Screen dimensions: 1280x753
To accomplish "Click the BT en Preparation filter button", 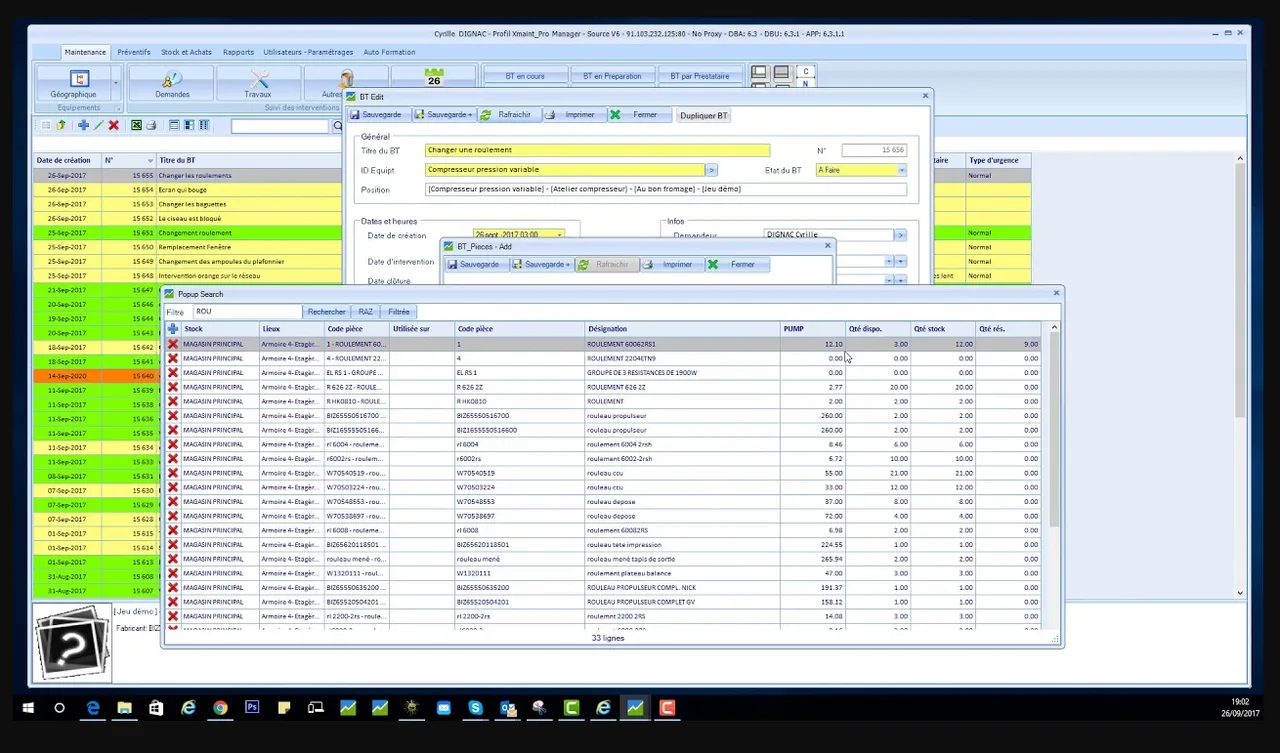I will [x=614, y=76].
